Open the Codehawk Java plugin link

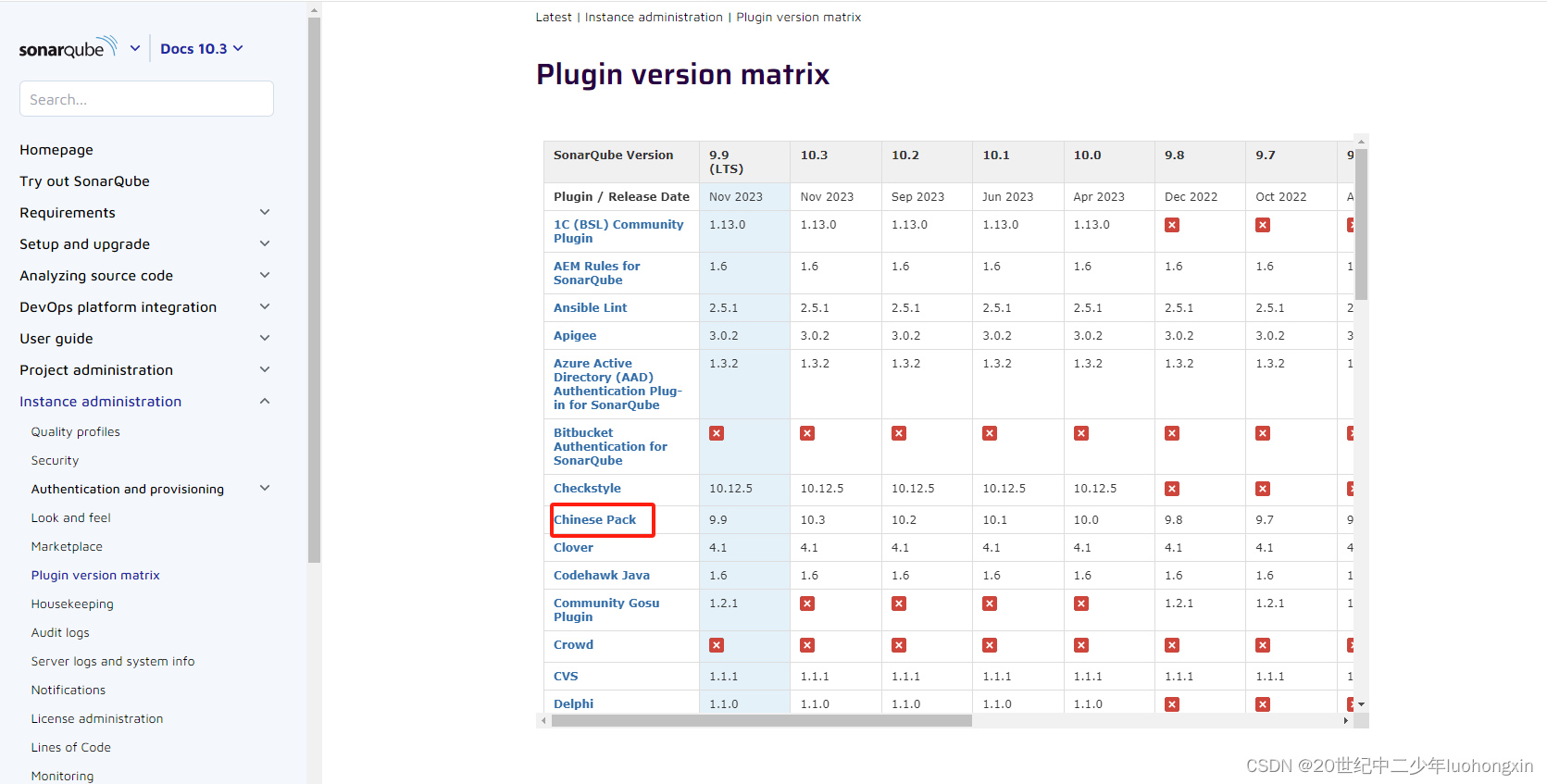tap(602, 575)
